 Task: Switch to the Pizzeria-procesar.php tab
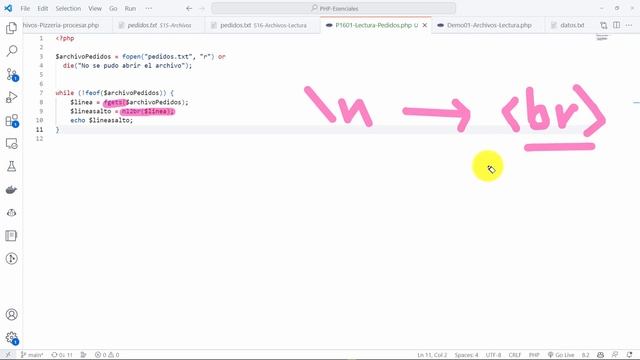(x=61, y=25)
